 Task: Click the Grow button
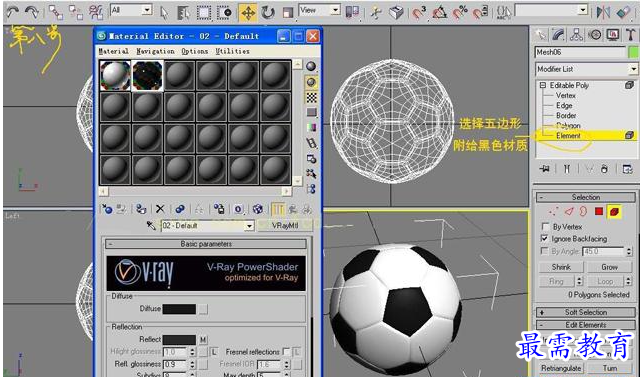[x=609, y=267]
